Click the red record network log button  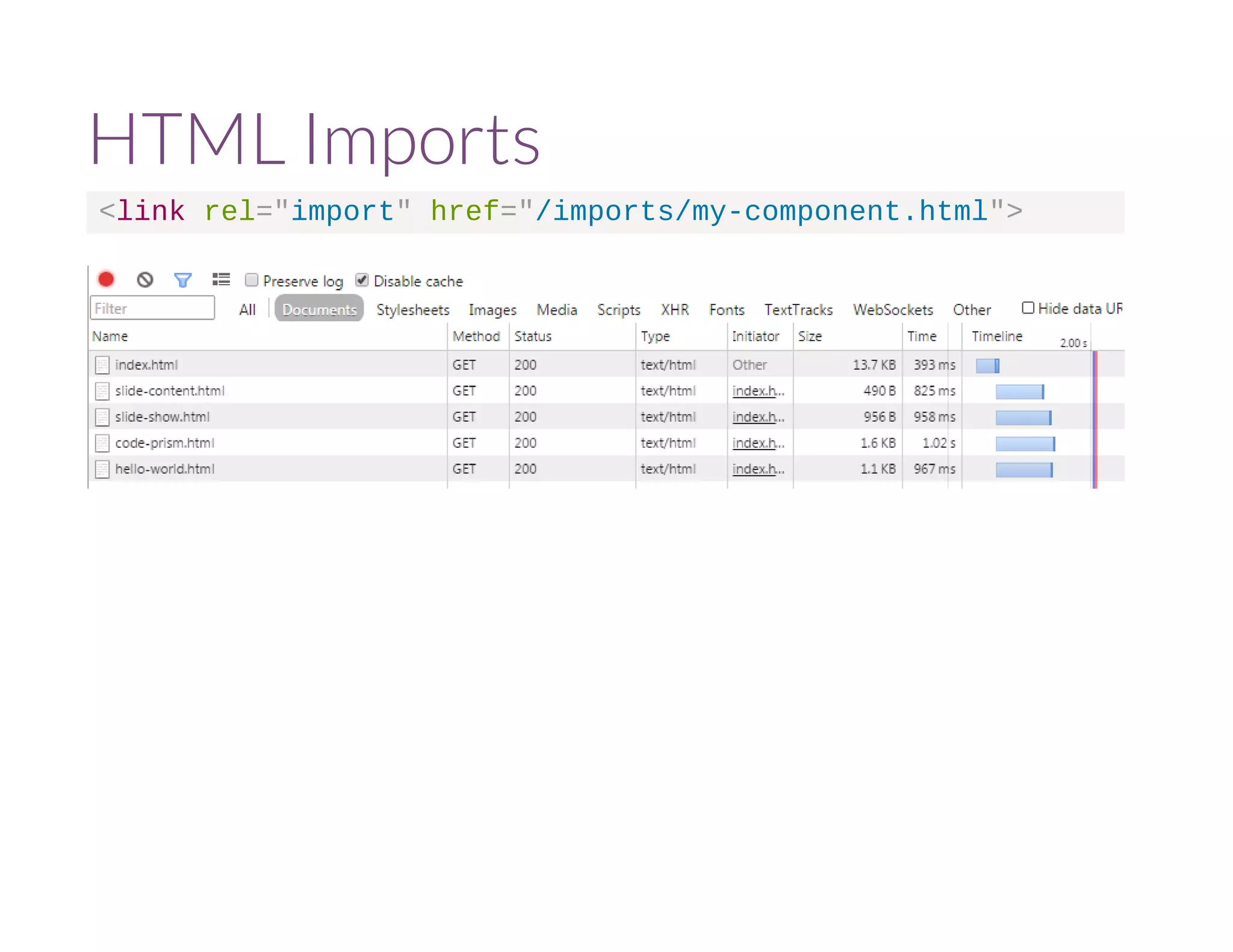107,279
